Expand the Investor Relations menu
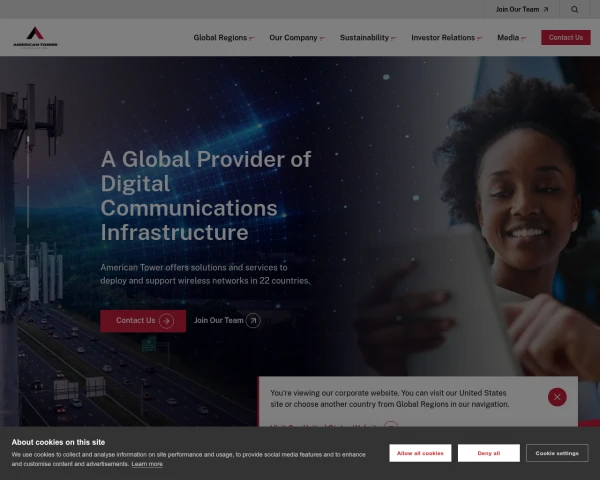 point(447,38)
